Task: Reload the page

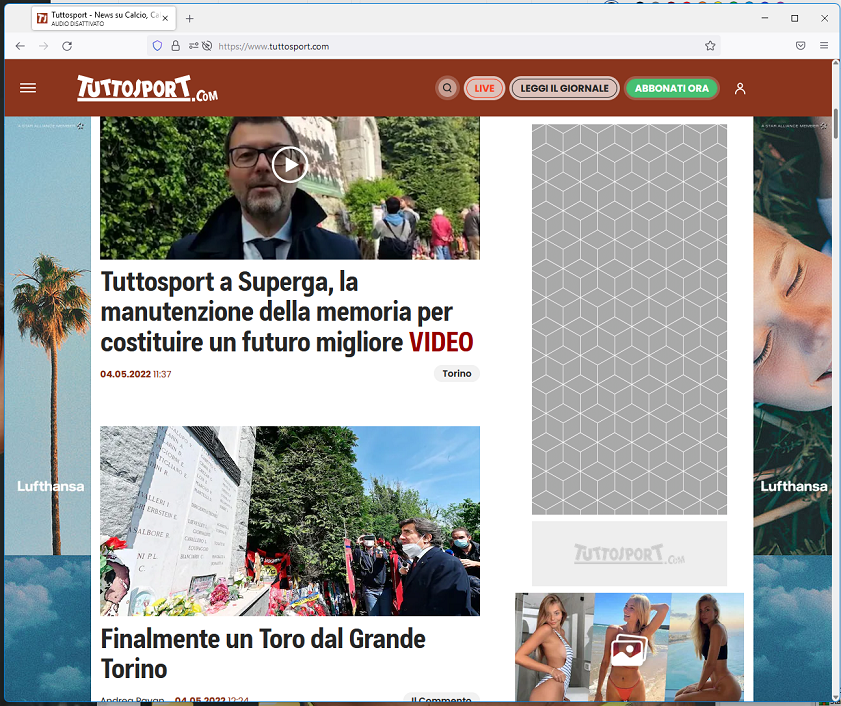Action: pos(67,46)
